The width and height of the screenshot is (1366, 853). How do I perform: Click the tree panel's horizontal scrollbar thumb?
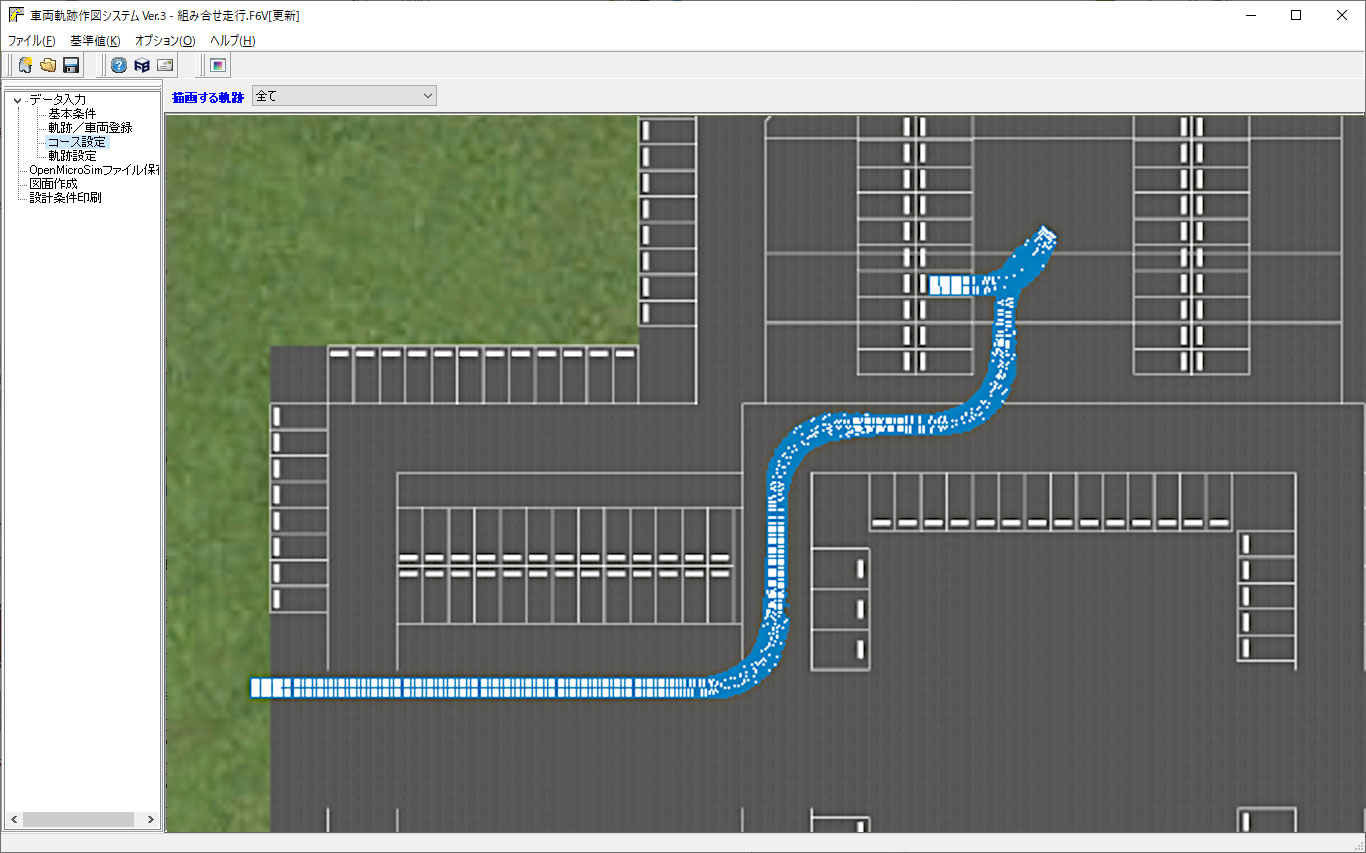(x=78, y=819)
